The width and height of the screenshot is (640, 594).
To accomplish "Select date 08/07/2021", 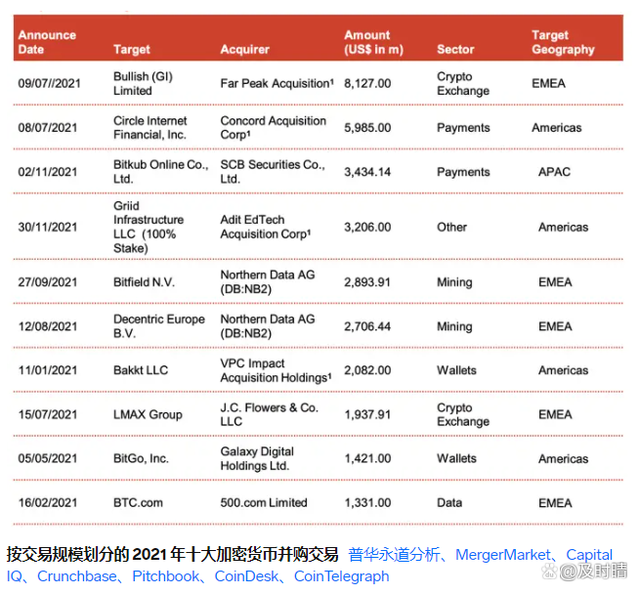I will pyautogui.click(x=47, y=128).
